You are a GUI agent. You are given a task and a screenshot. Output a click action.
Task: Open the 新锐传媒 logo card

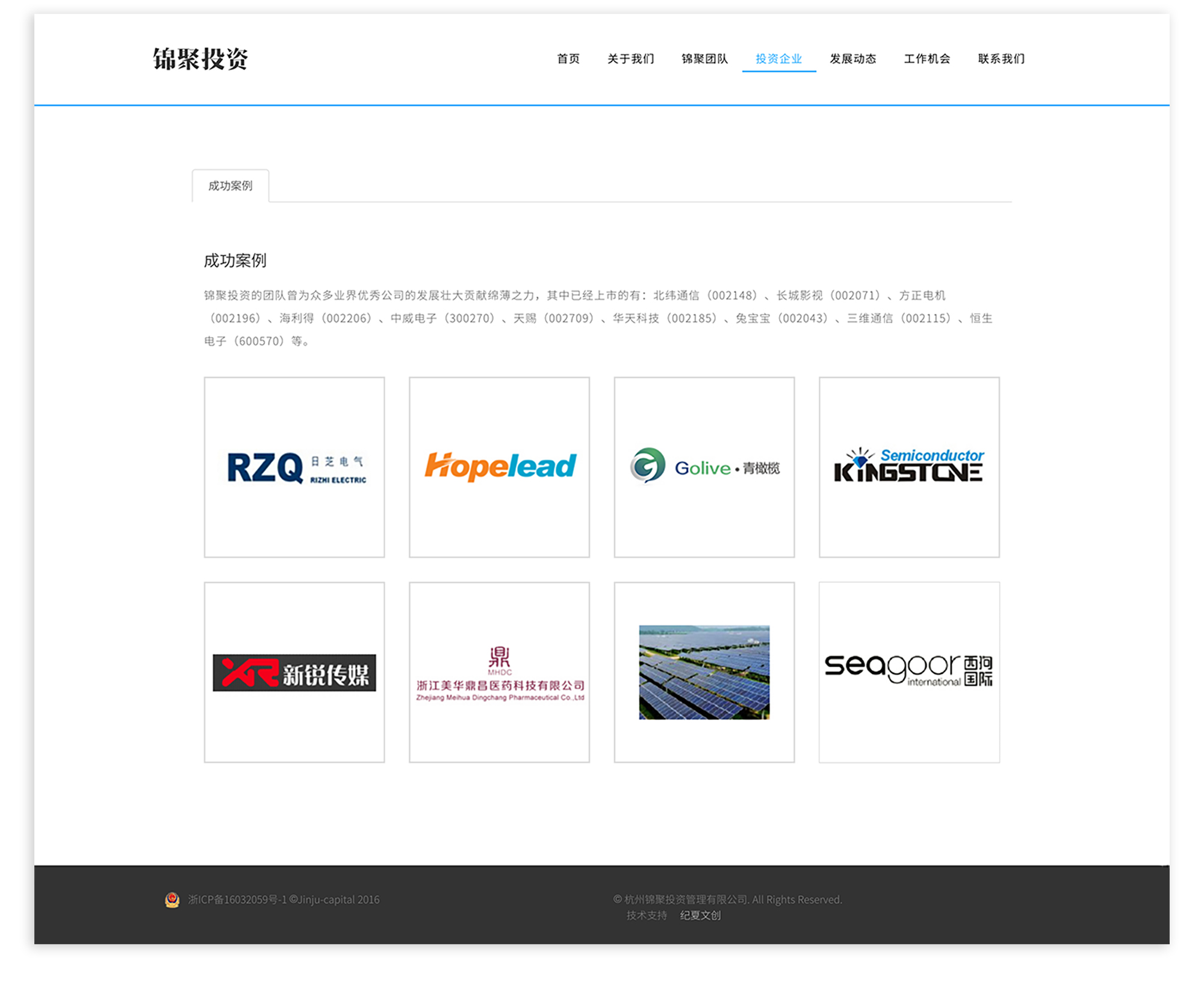click(x=294, y=672)
